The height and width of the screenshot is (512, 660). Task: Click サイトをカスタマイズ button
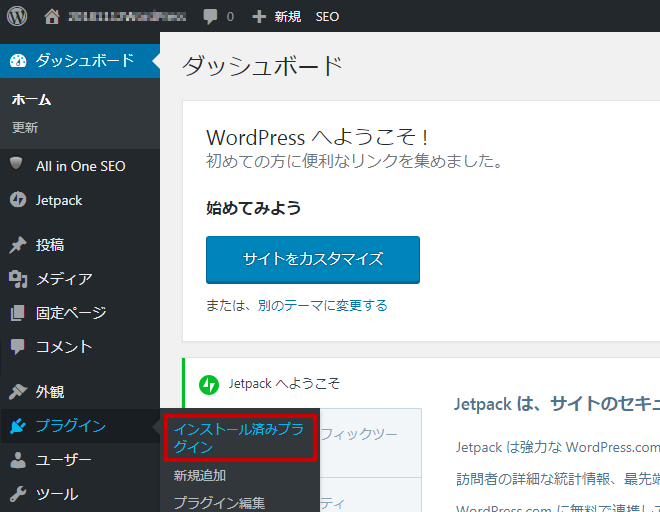click(313, 259)
